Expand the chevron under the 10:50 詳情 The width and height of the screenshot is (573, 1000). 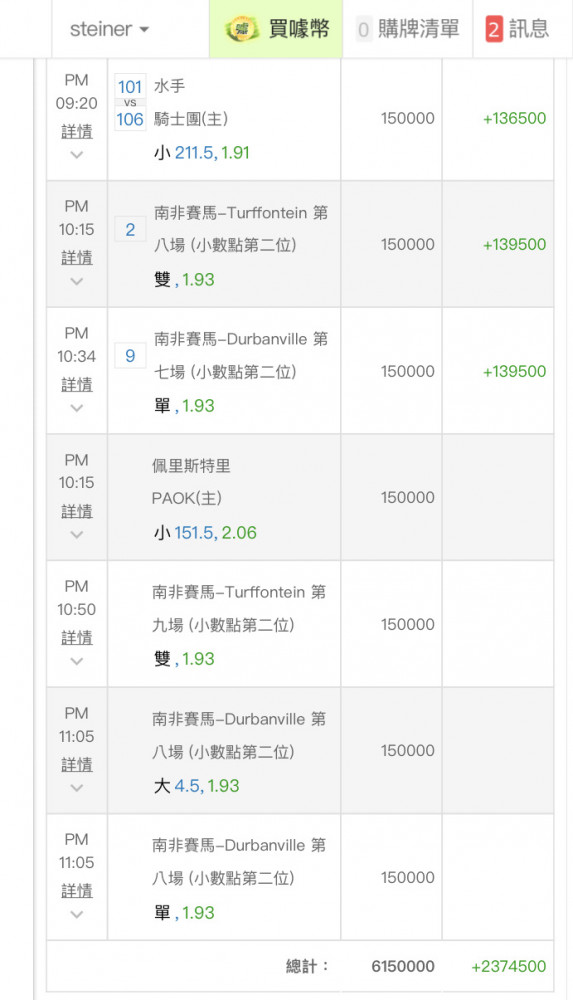pyautogui.click(x=77, y=661)
